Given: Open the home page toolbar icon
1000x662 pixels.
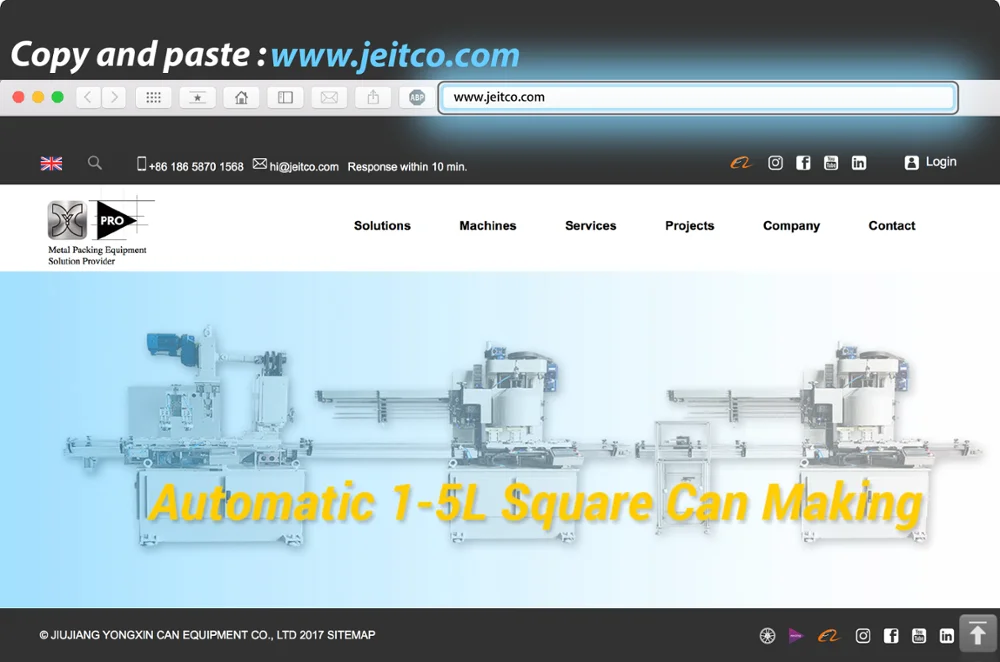Looking at the screenshot, I should click(x=241, y=97).
